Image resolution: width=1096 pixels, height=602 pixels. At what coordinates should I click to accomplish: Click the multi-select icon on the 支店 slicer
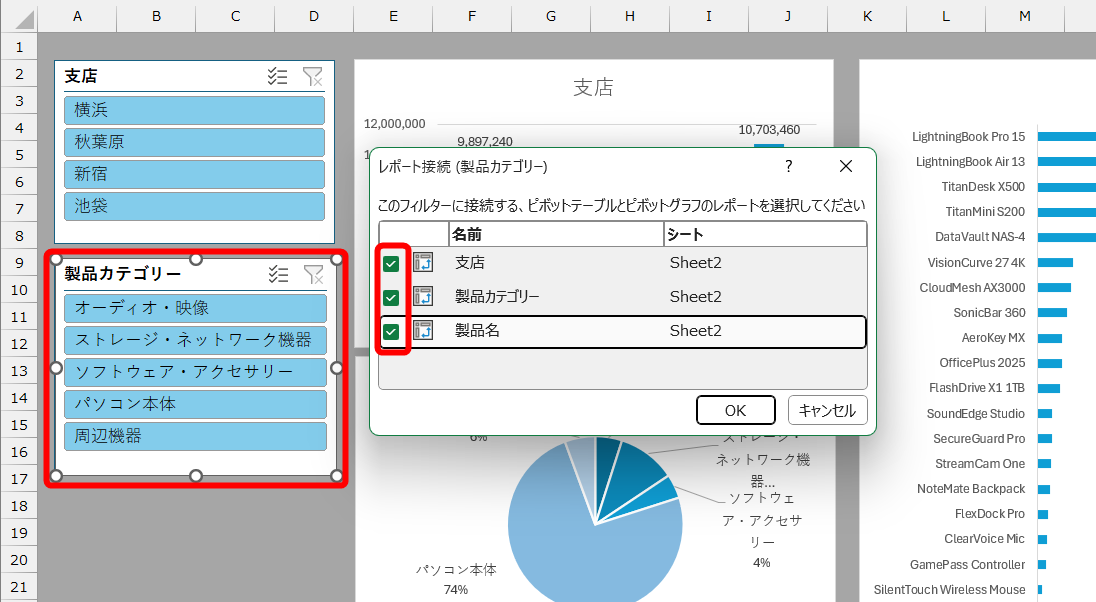(278, 75)
